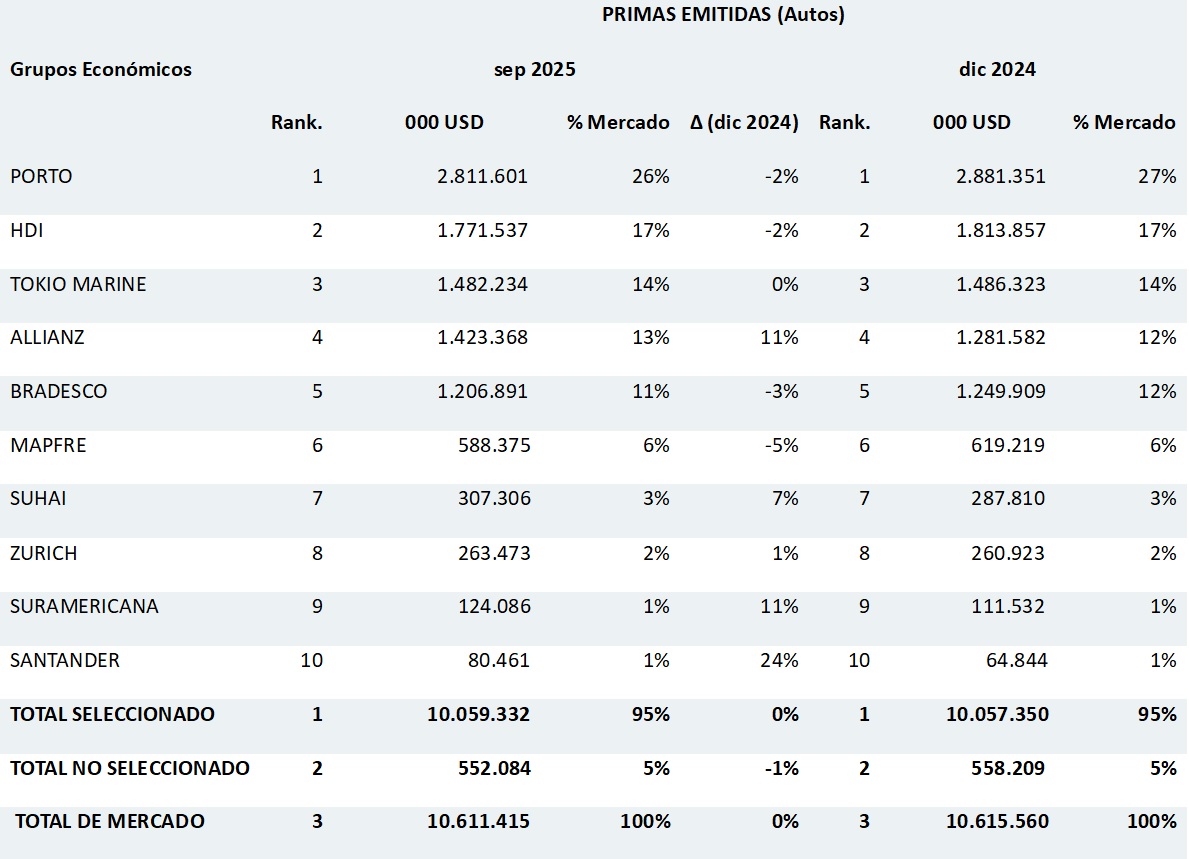Click the SUHAI group name
This screenshot has width=1189, height=859.
click(x=38, y=498)
